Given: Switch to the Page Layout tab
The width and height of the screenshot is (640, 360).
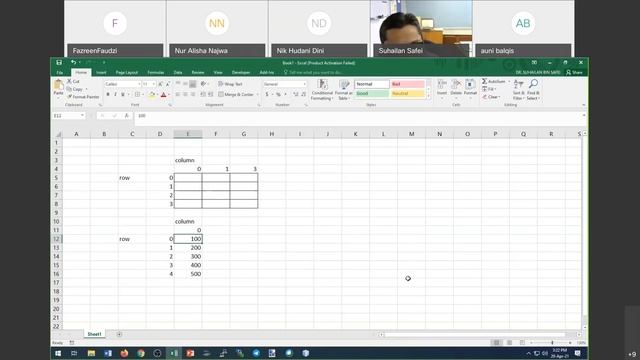Looking at the screenshot, I should coord(127,73).
